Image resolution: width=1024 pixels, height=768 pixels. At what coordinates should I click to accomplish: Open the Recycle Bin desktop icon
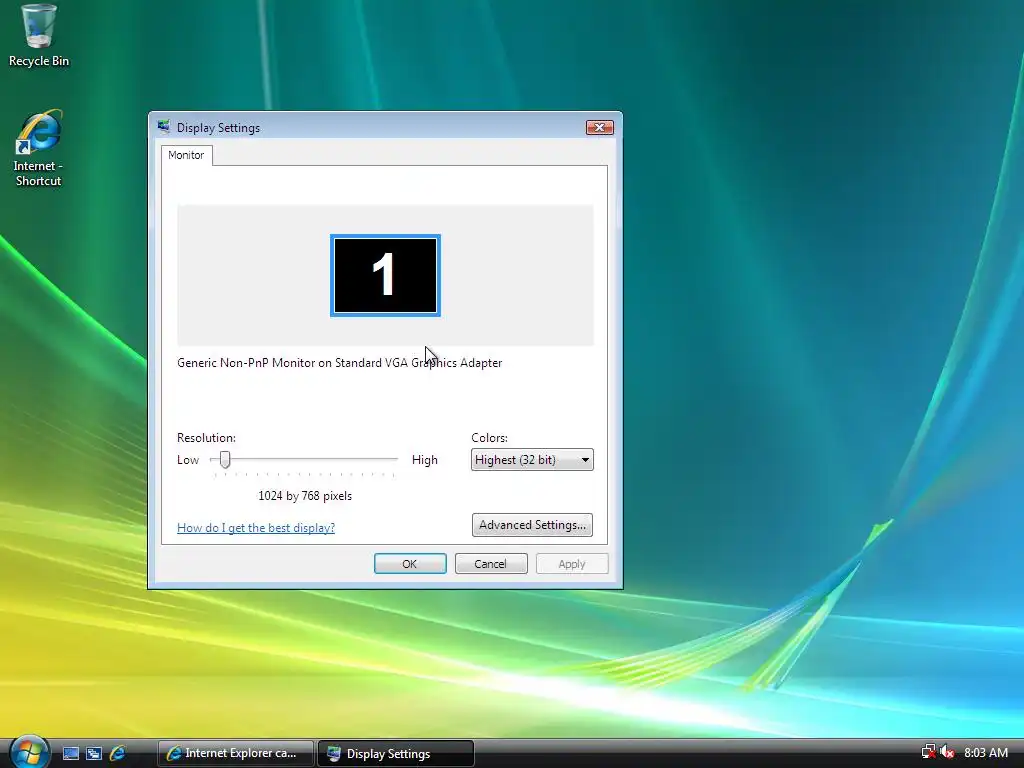[x=39, y=36]
